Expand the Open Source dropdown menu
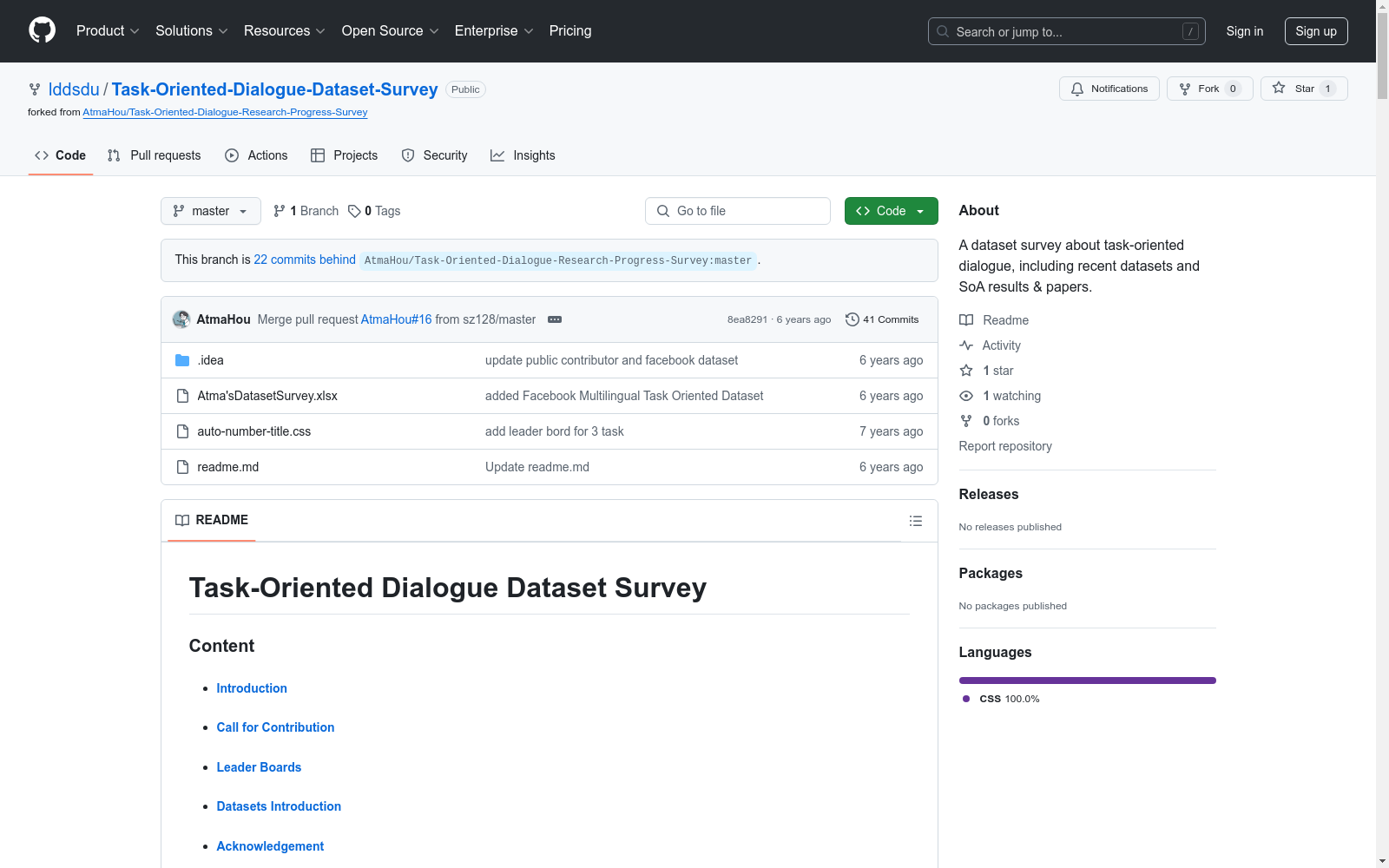 (391, 31)
